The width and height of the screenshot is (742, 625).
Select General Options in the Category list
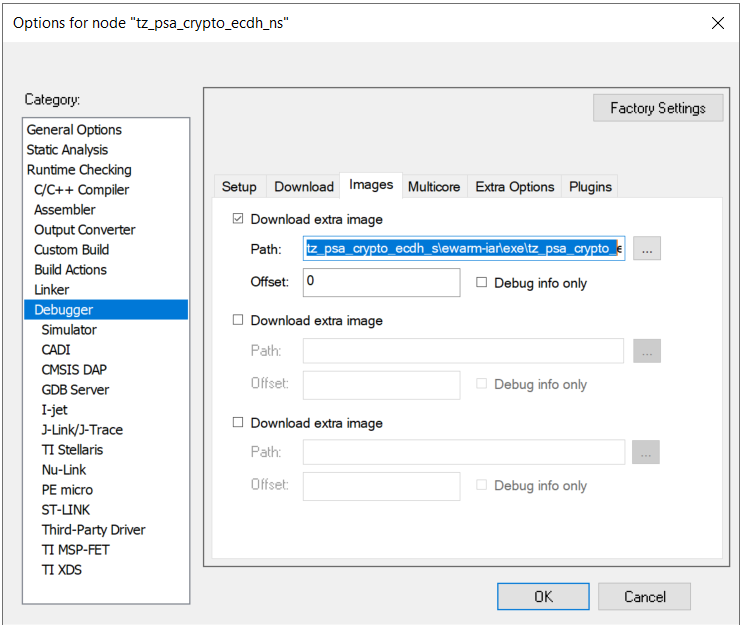74,130
